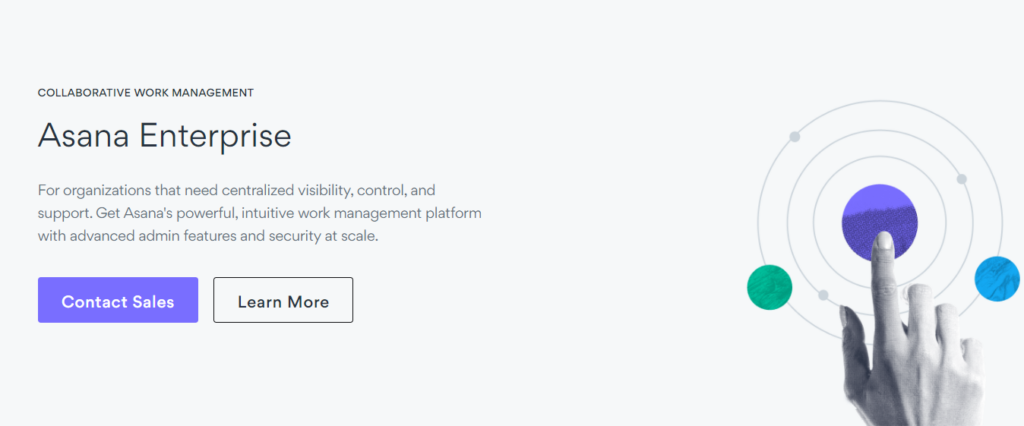Image resolution: width=1024 pixels, height=426 pixels.
Task: Select the Collaborative Work Management label
Action: [x=146, y=93]
